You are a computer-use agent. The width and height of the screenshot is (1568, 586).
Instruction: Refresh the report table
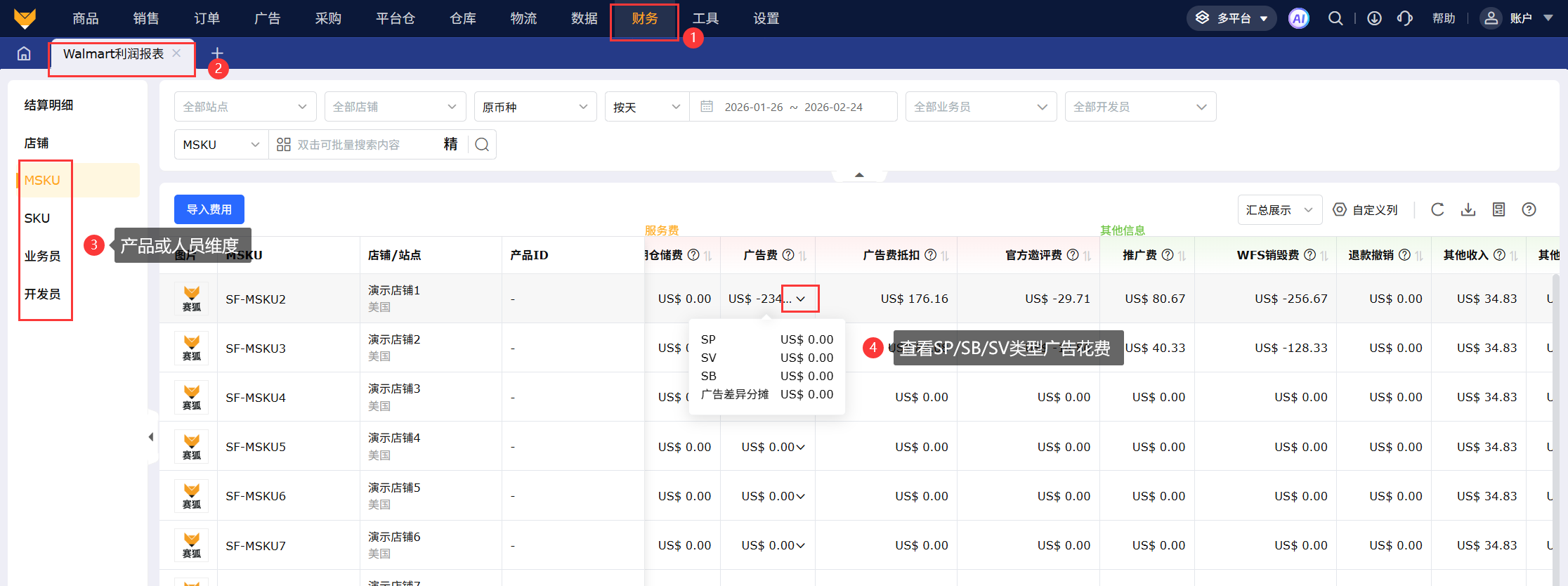click(x=1438, y=209)
